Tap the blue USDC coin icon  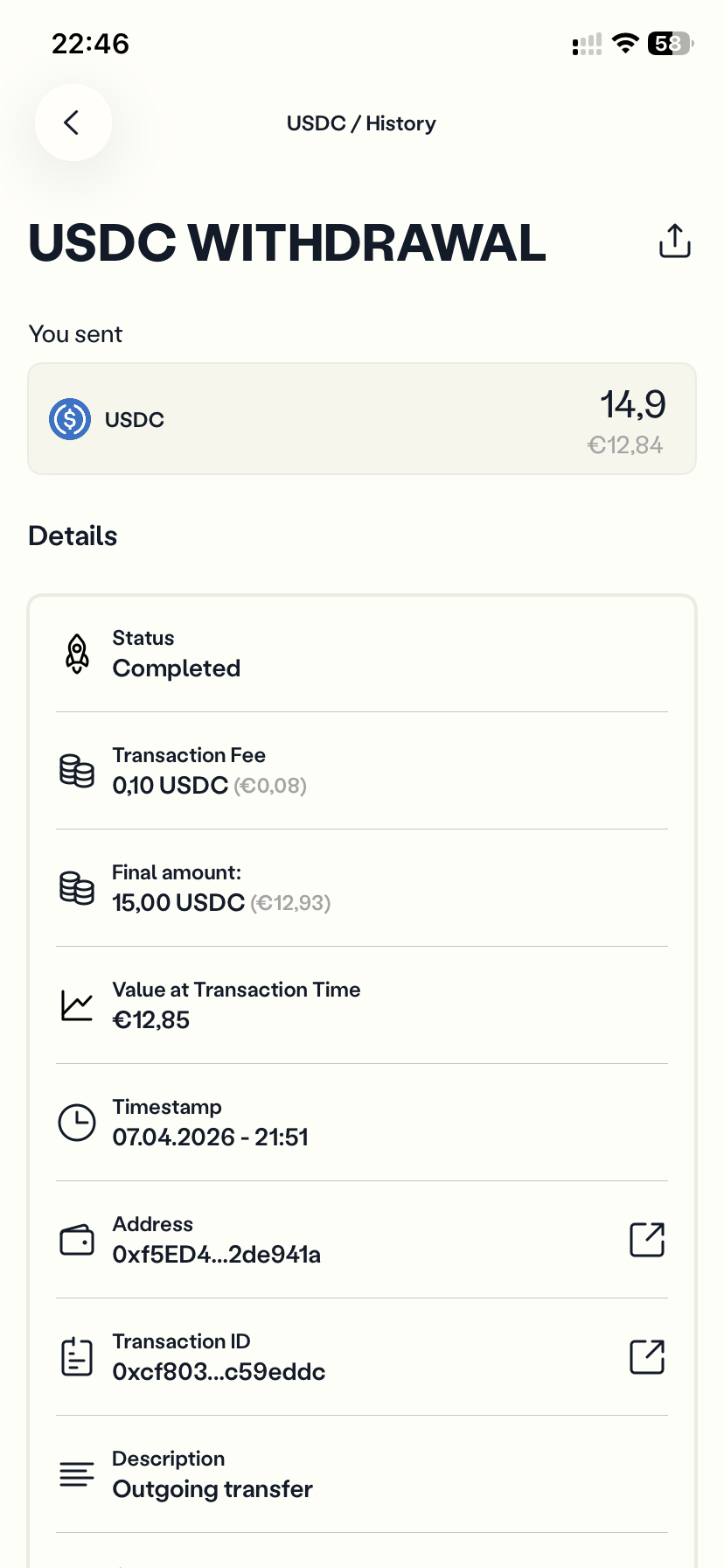pos(70,419)
